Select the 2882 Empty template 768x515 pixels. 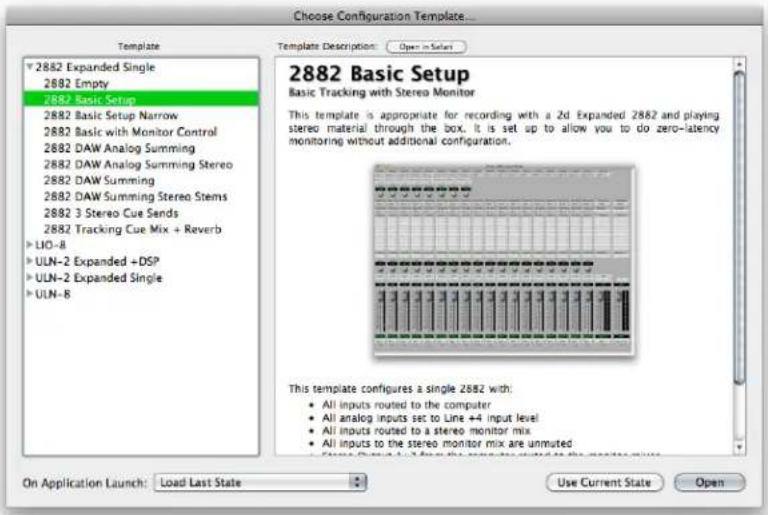141,83
